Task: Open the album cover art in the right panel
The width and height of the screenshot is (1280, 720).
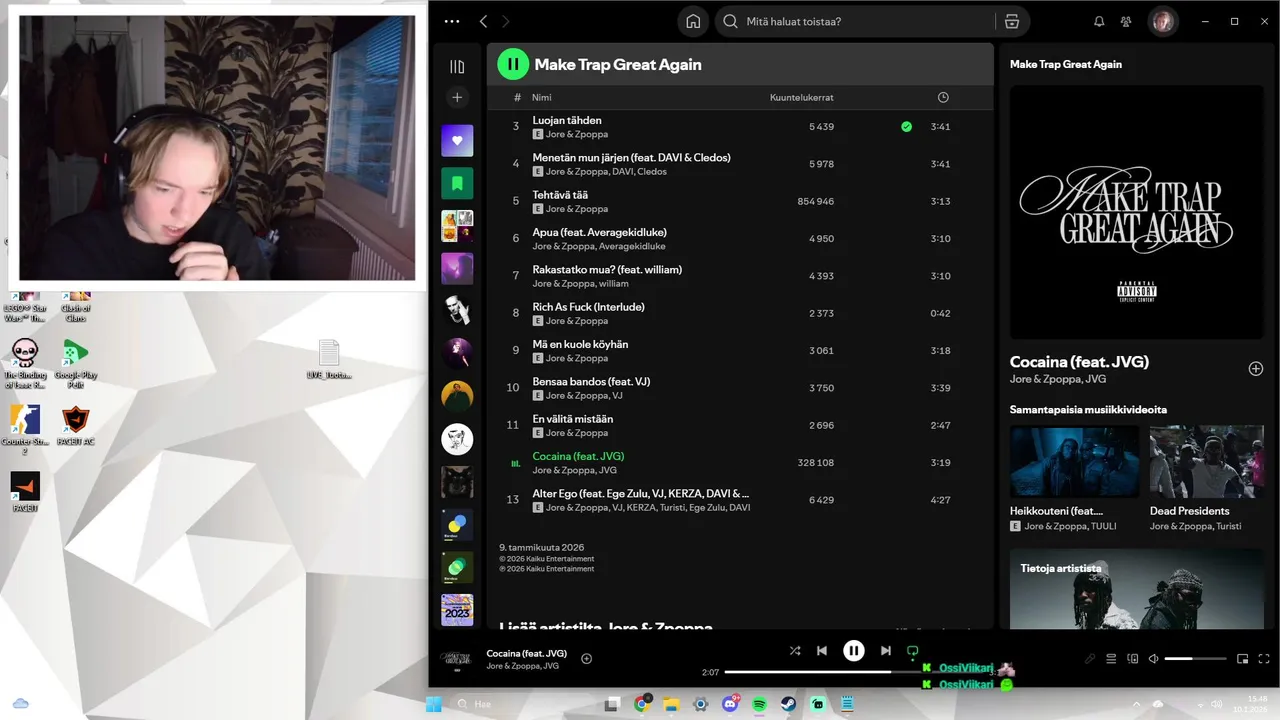Action: [1137, 212]
